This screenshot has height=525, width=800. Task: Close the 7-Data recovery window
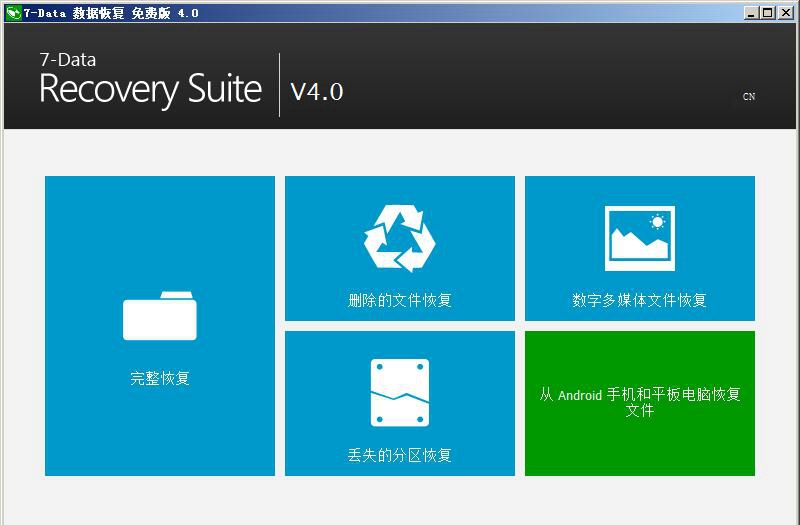786,13
